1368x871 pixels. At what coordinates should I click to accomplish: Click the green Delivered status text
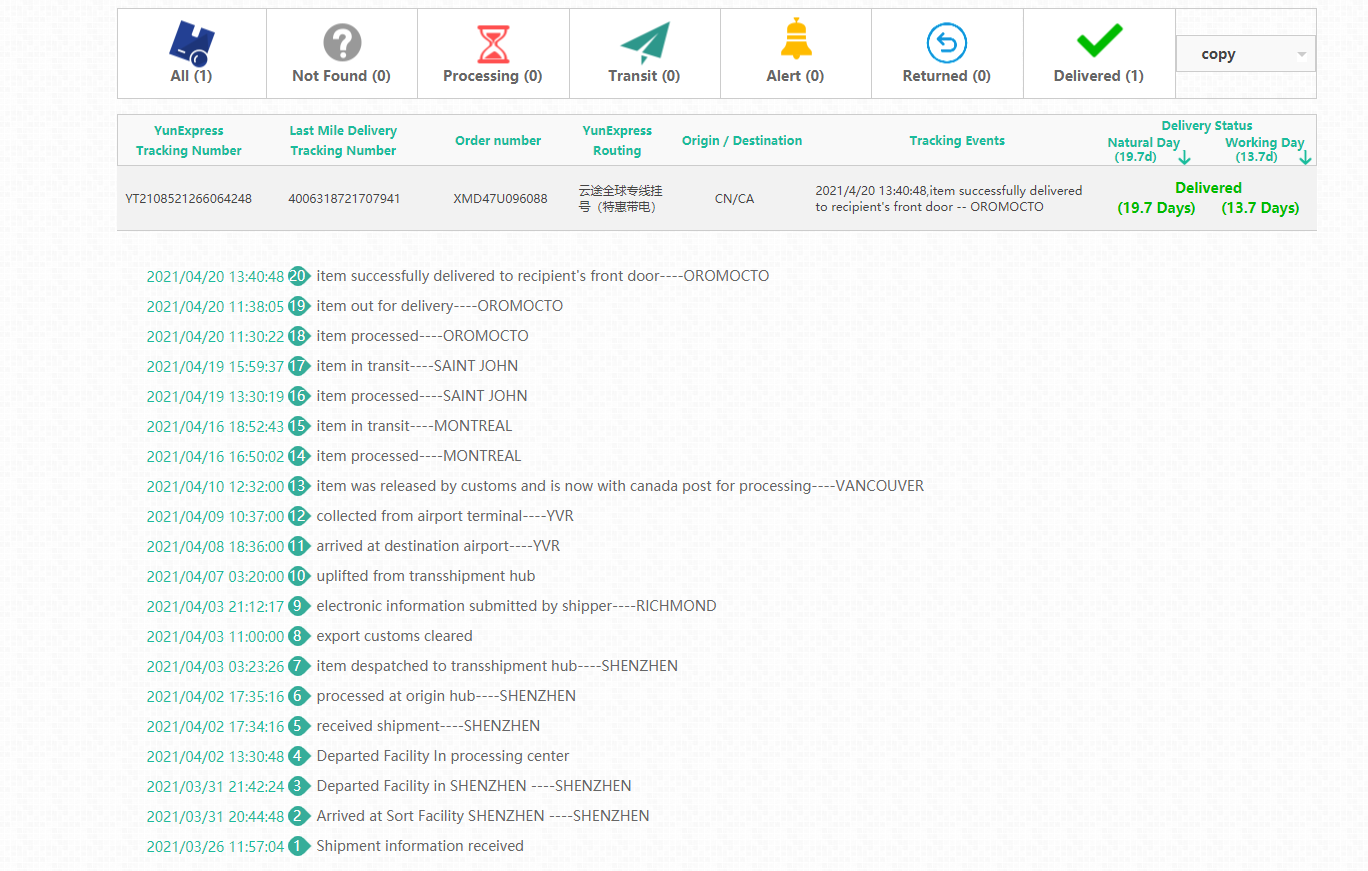(x=1208, y=188)
